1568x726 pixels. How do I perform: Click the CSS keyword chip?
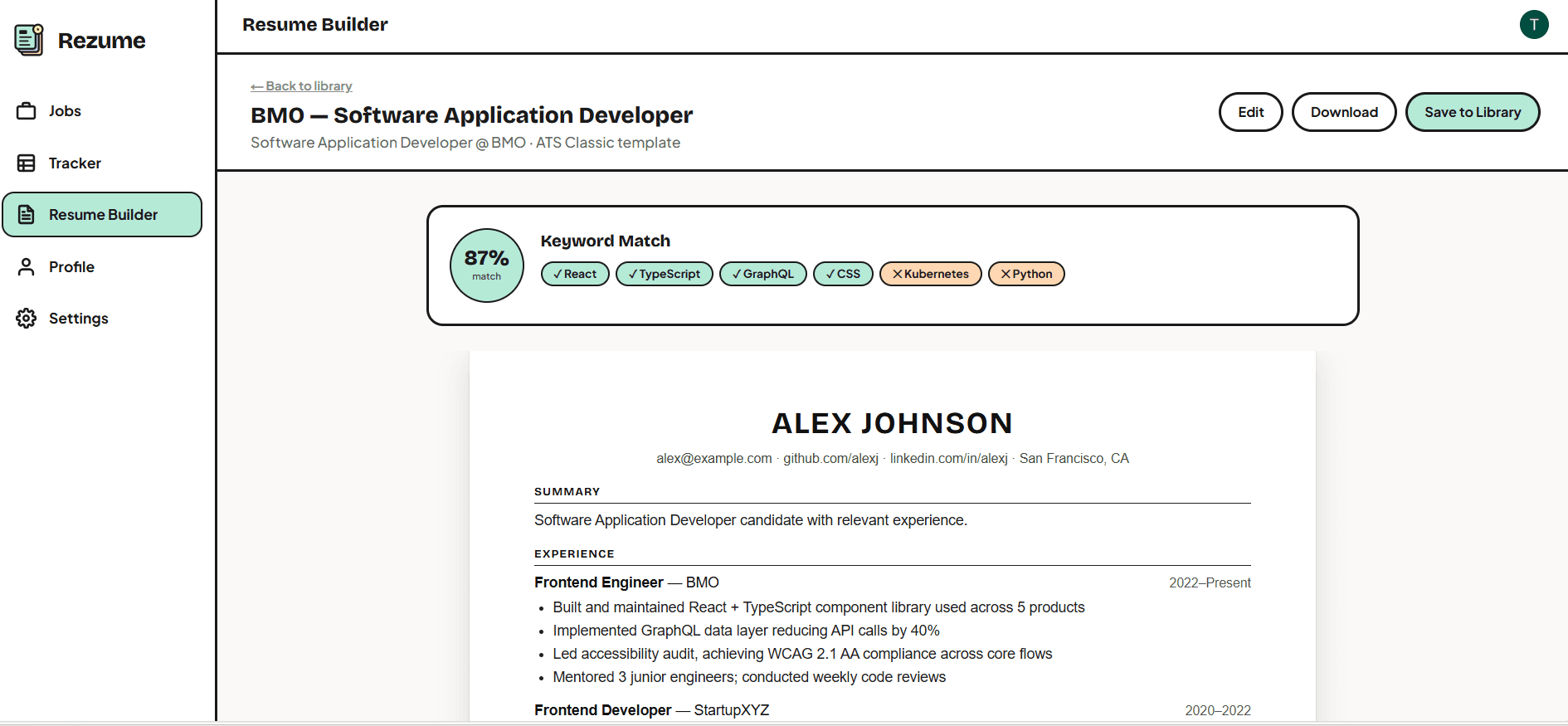tap(843, 274)
